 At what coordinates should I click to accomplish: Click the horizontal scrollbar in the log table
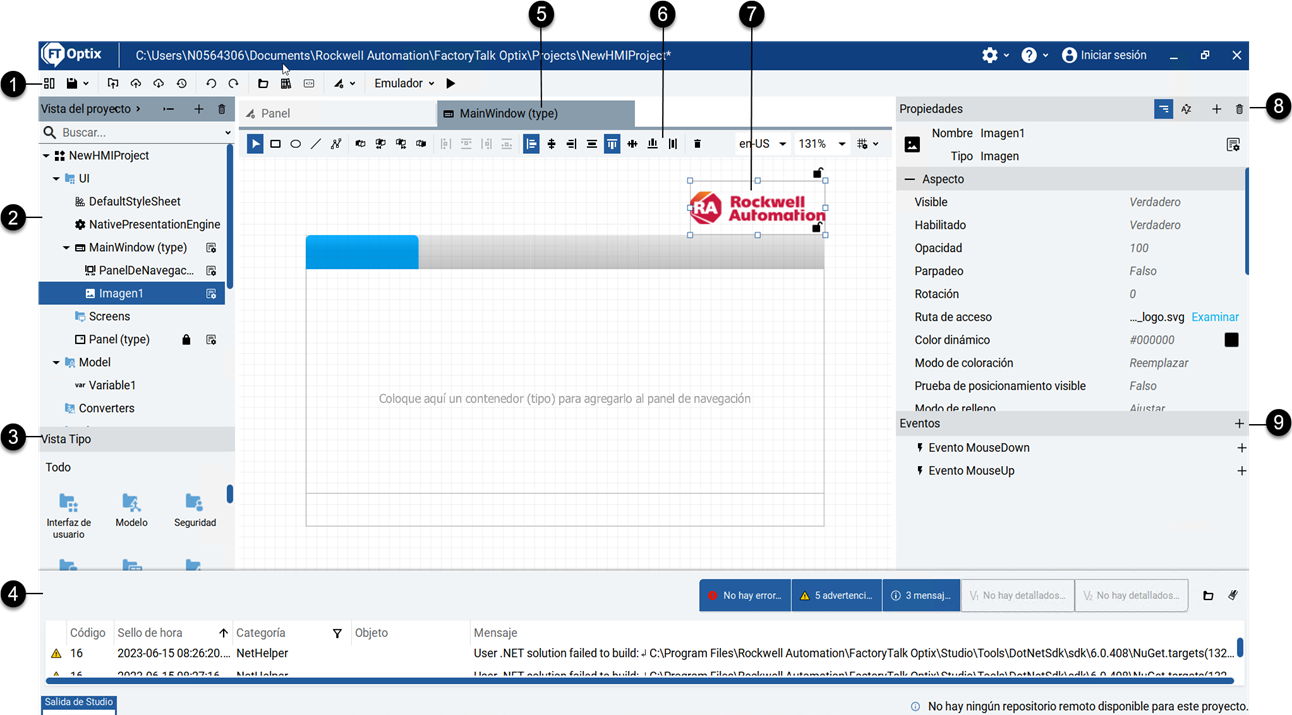point(640,681)
